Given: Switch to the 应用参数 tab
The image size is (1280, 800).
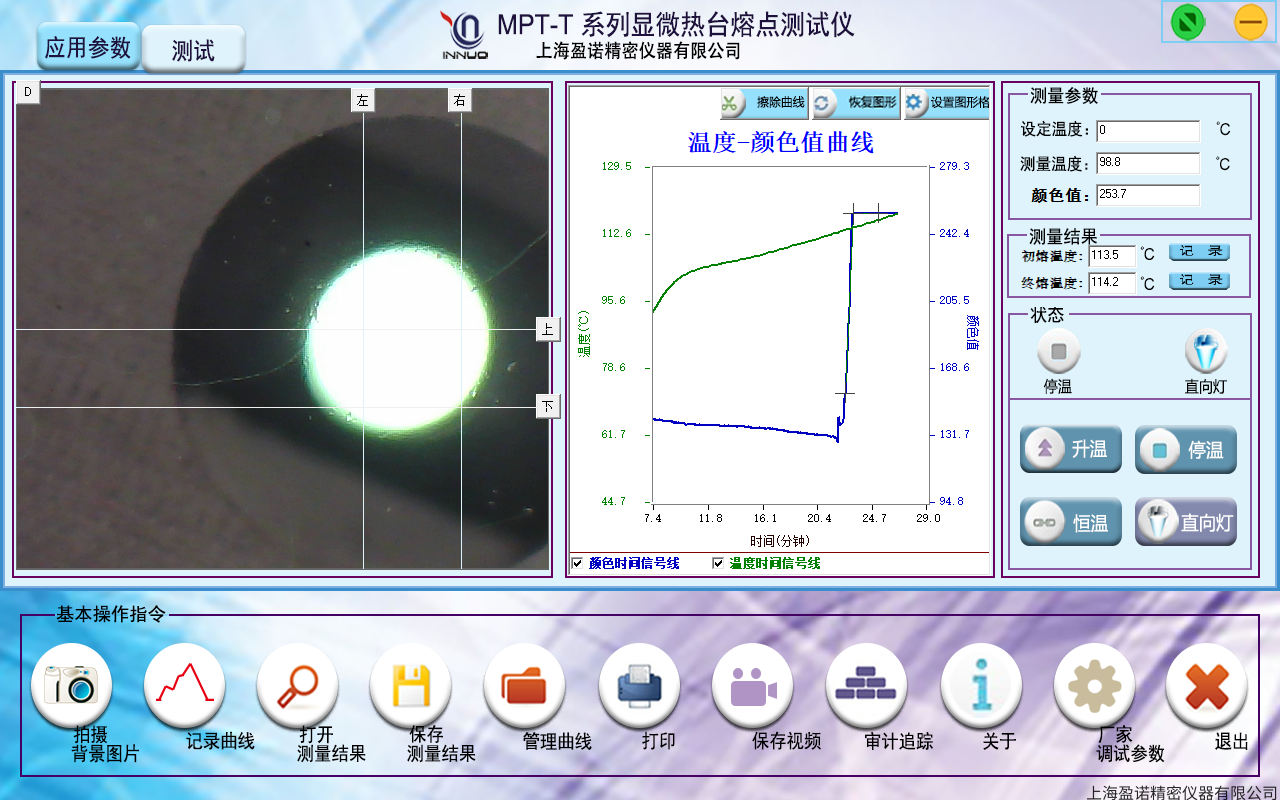Looking at the screenshot, I should pyautogui.click(x=88, y=48).
